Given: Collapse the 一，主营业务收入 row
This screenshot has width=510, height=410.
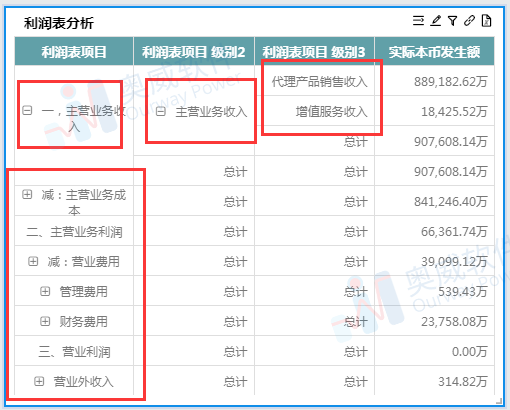Looking at the screenshot, I should click(x=27, y=110).
